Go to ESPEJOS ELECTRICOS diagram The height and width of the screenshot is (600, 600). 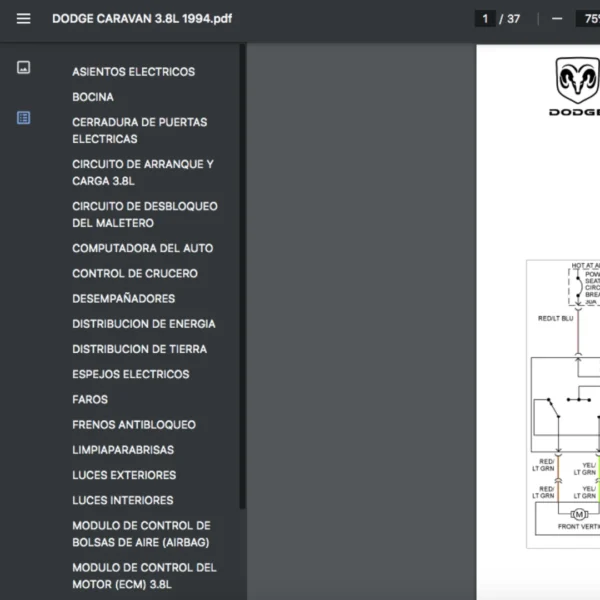[x=130, y=374]
